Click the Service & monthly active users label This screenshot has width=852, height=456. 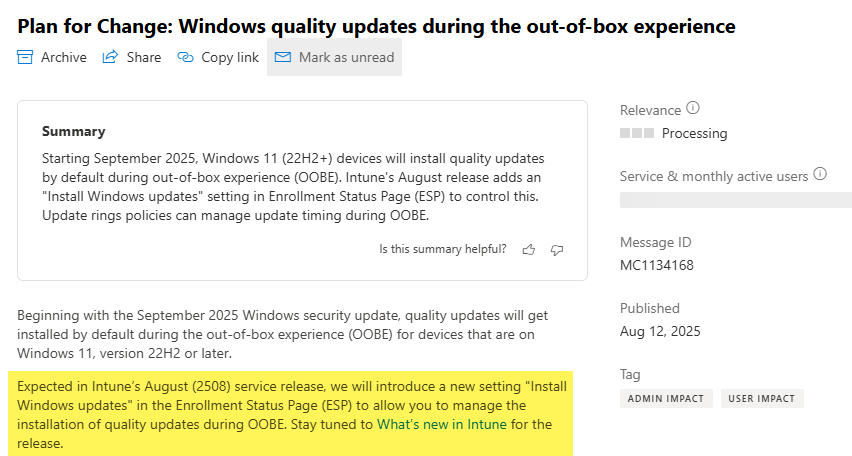coord(714,177)
